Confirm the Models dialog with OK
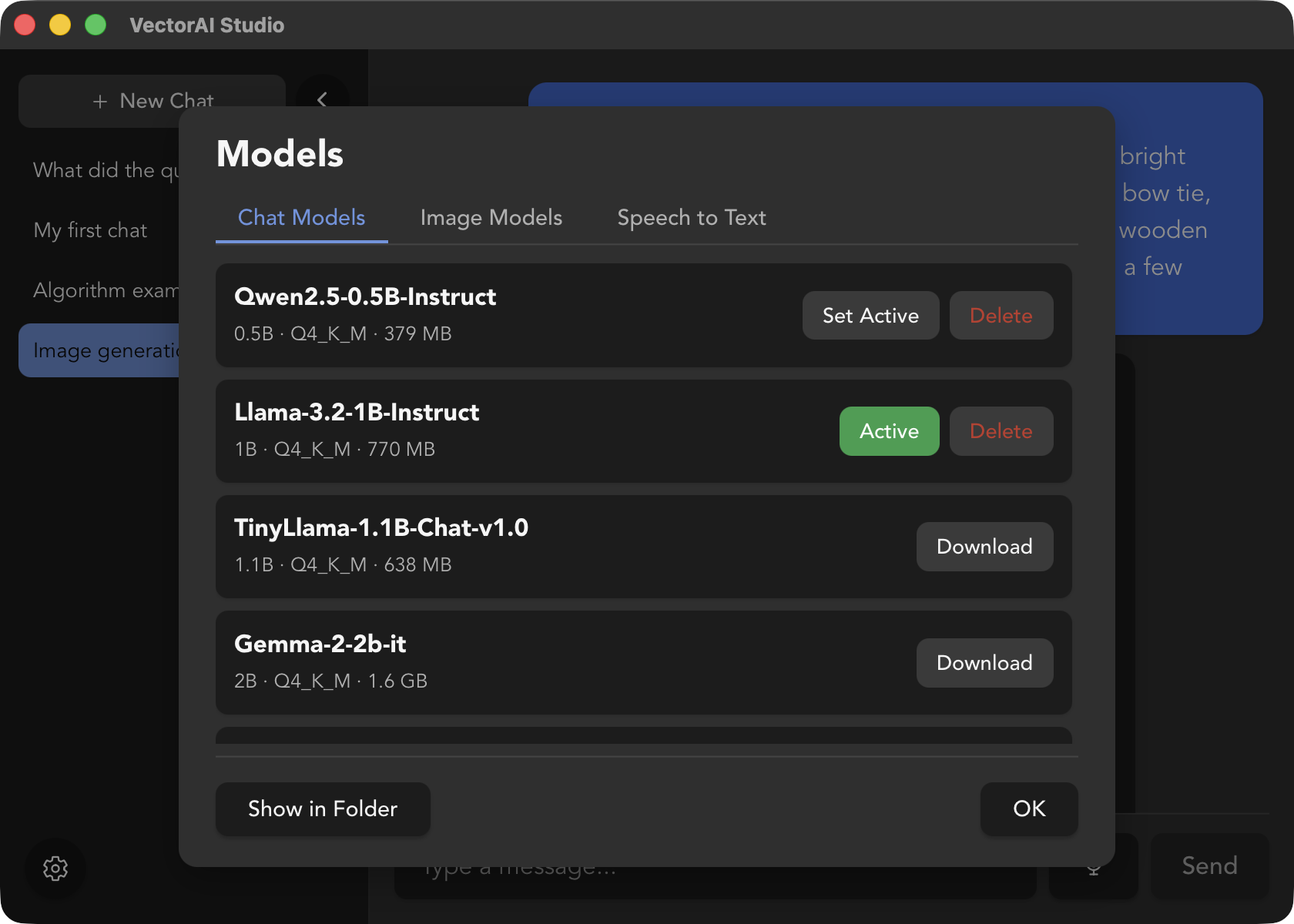This screenshot has width=1294, height=924. point(1029,808)
